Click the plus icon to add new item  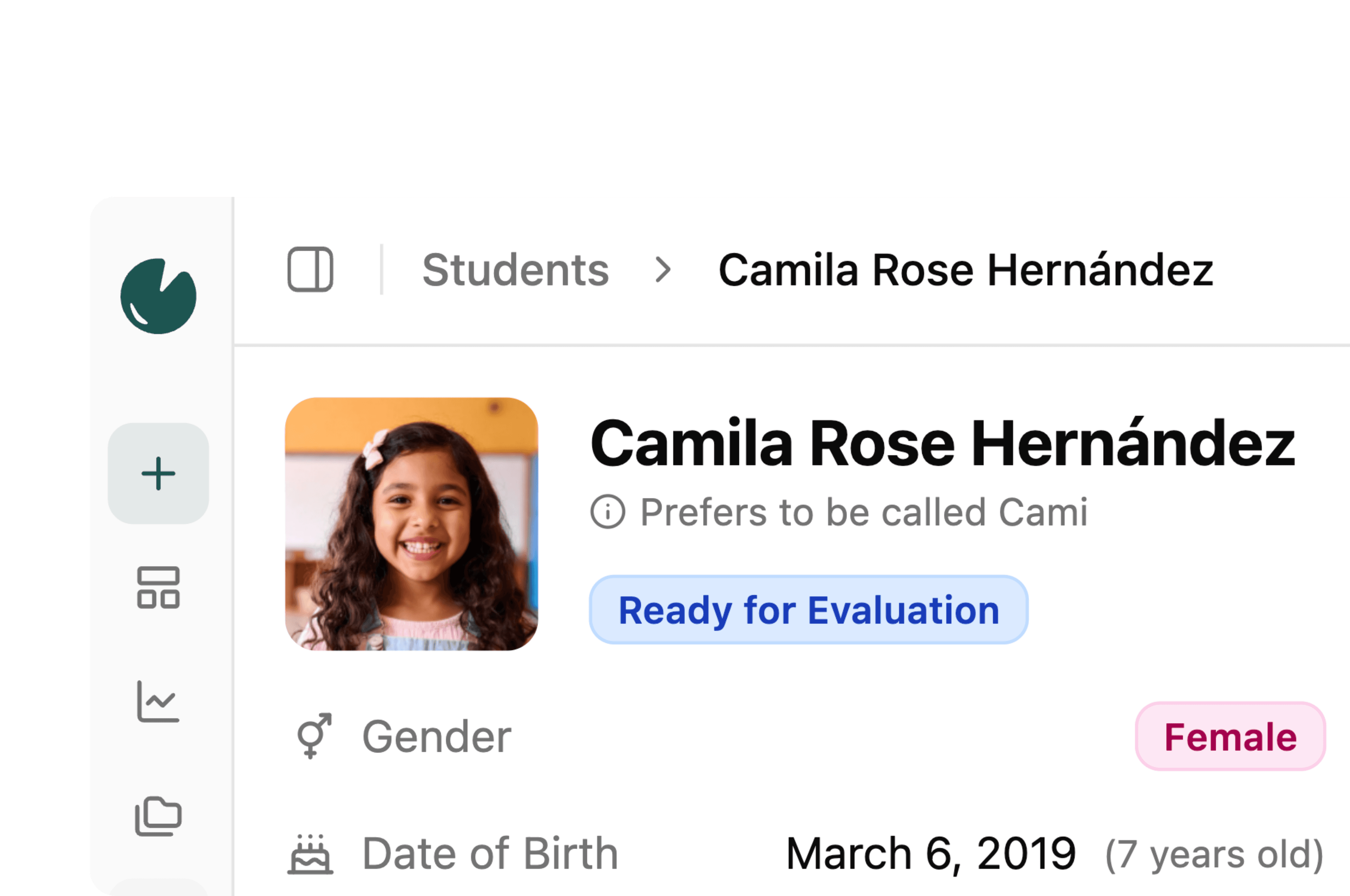tap(159, 473)
